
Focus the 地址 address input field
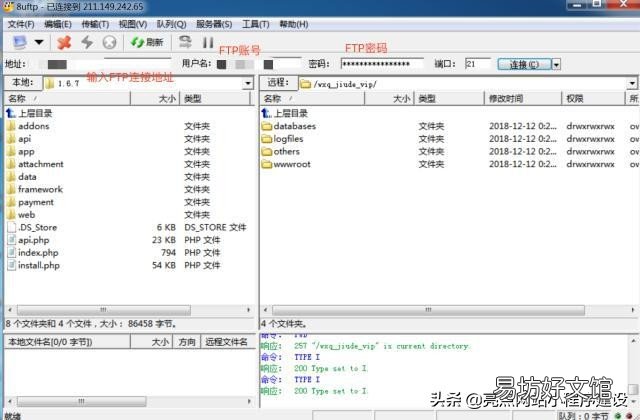click(x=105, y=64)
